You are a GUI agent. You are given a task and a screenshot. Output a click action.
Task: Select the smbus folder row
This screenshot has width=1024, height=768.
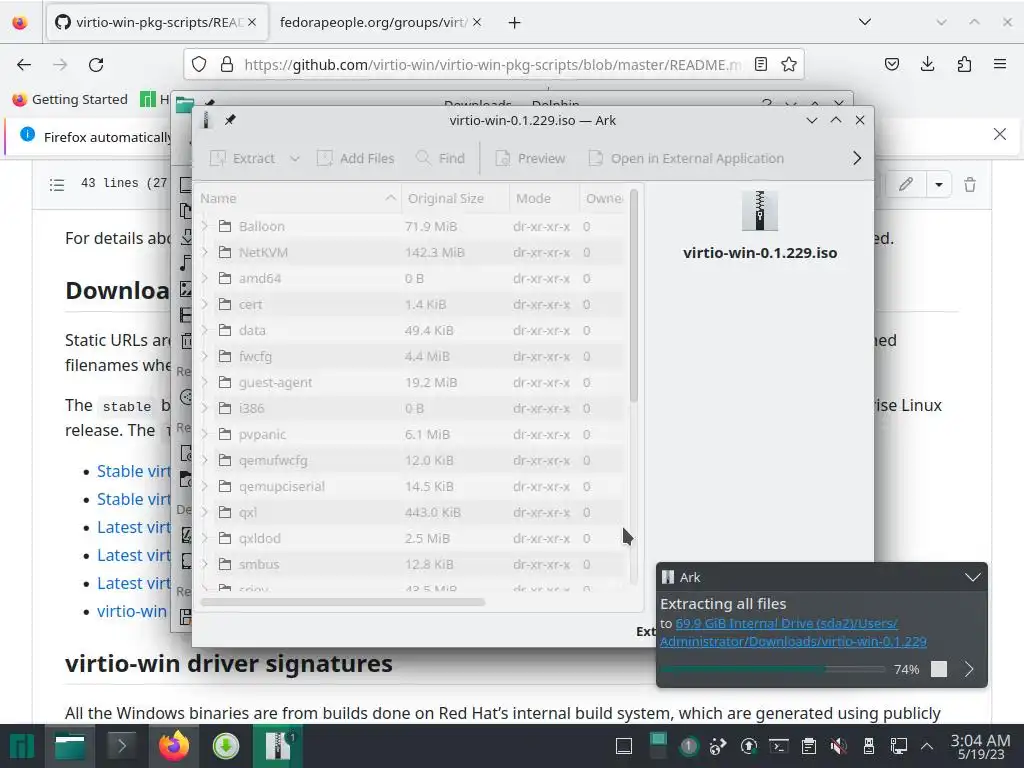click(x=411, y=564)
